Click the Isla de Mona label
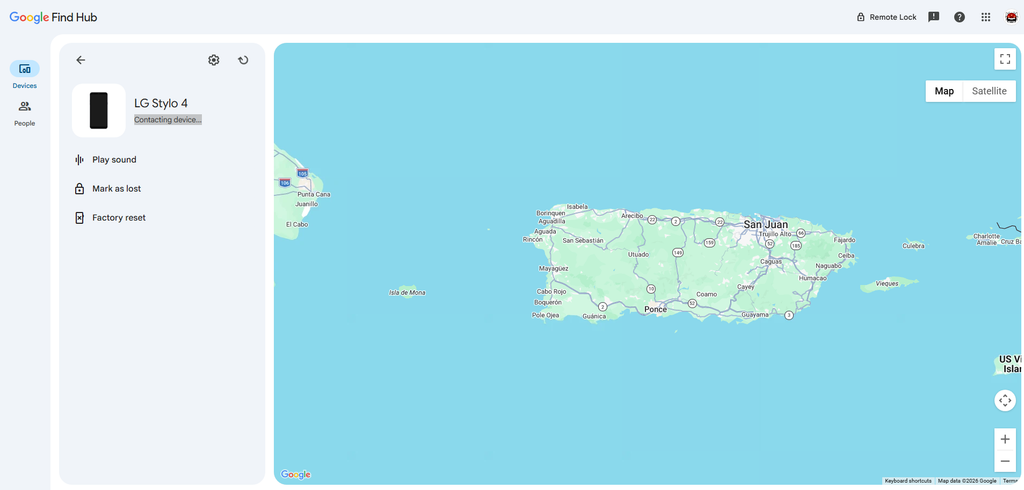The height and width of the screenshot is (490, 1024). click(x=407, y=293)
